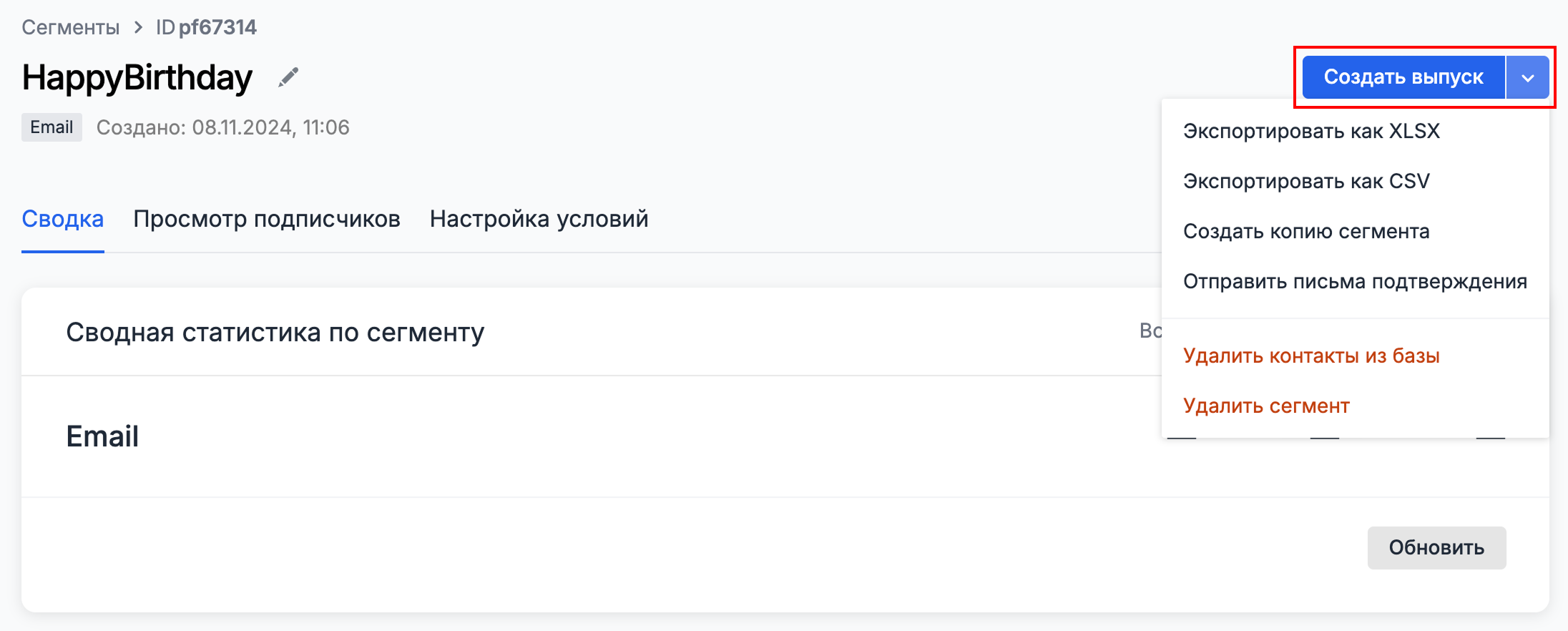Image resolution: width=1568 pixels, height=631 pixels.
Task: Click the Email channel tag
Action: click(52, 127)
